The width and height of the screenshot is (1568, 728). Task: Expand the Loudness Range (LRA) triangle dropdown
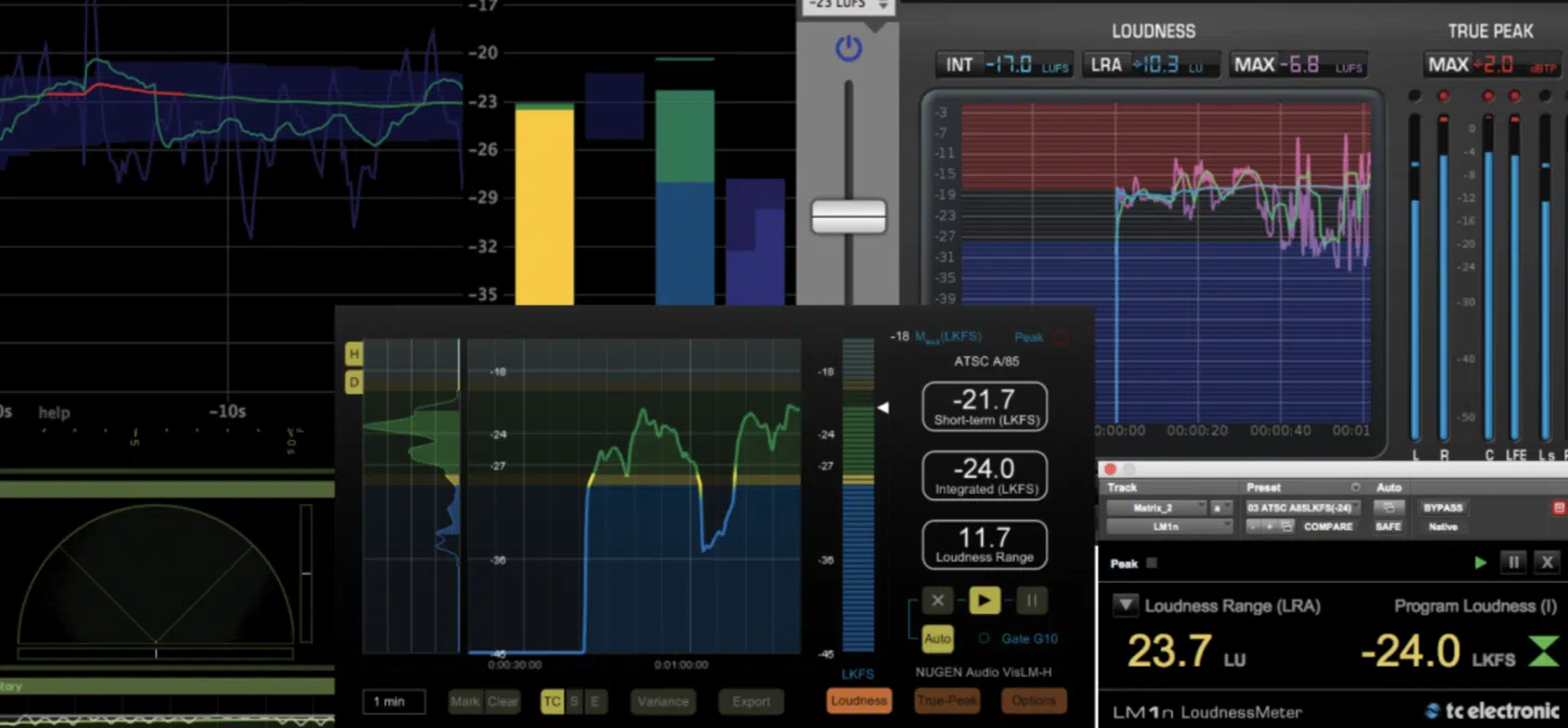(1125, 605)
